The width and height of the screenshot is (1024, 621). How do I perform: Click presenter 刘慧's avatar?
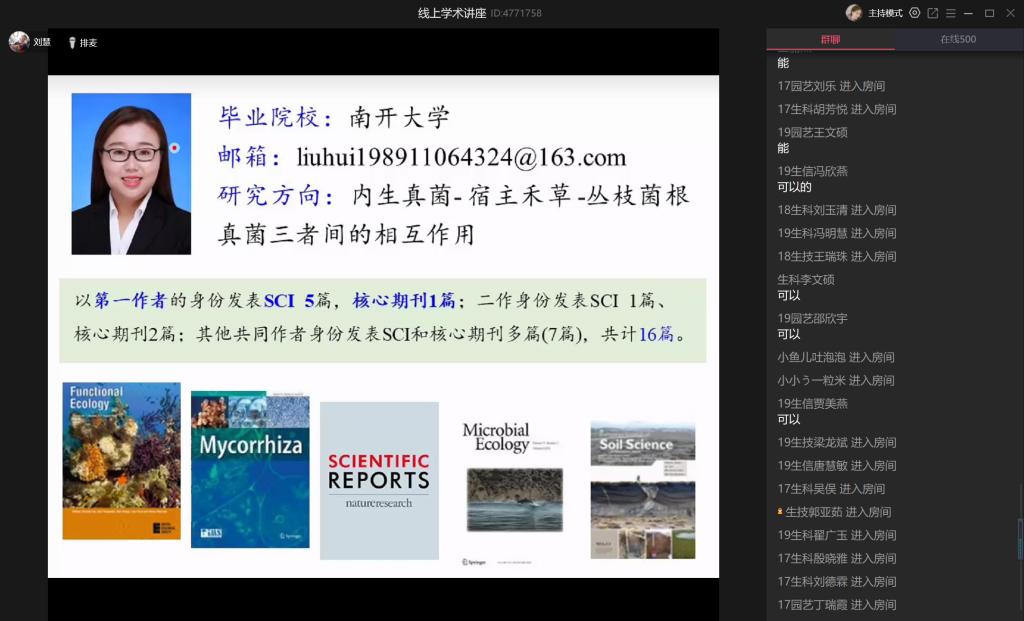click(19, 42)
